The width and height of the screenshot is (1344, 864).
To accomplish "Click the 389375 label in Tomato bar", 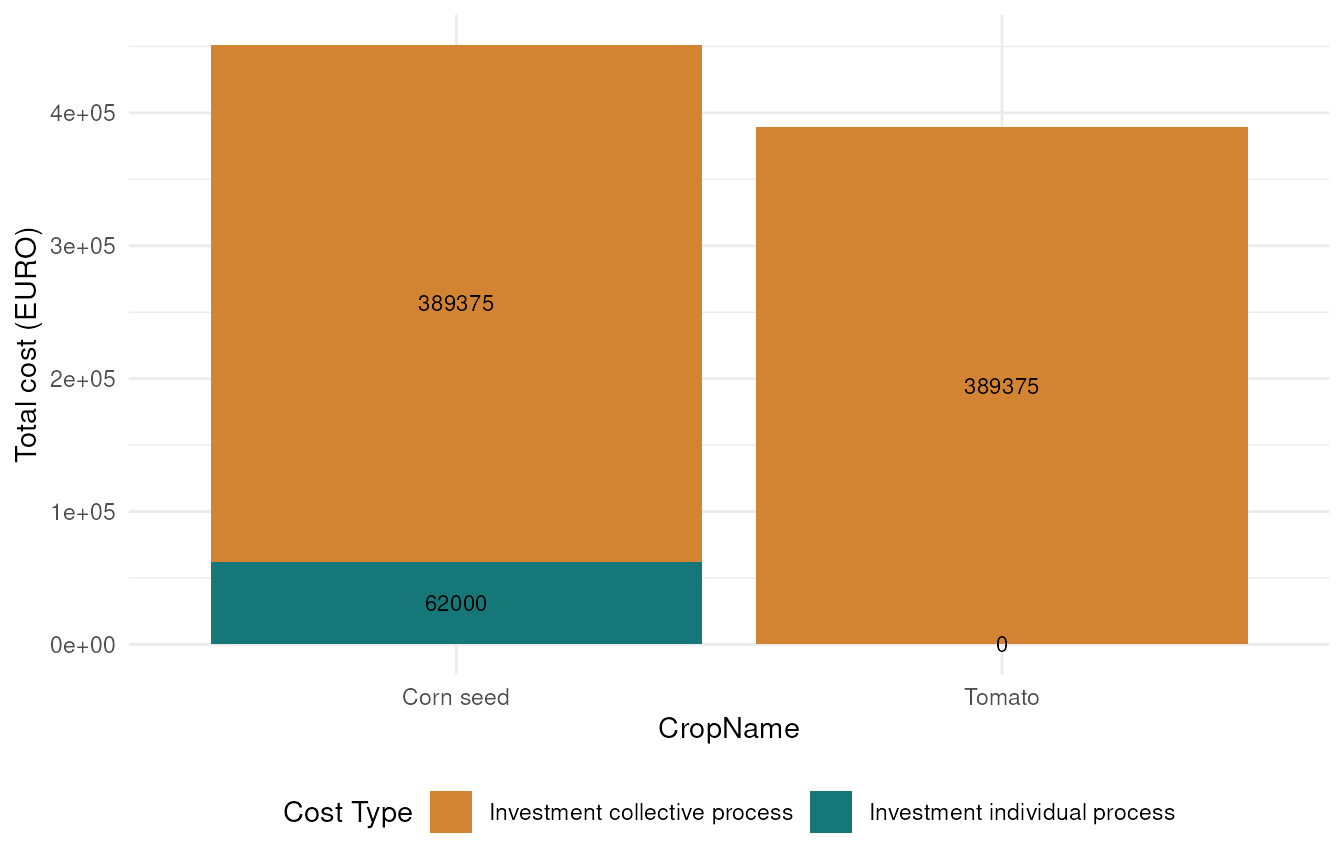I will 1002,387.
